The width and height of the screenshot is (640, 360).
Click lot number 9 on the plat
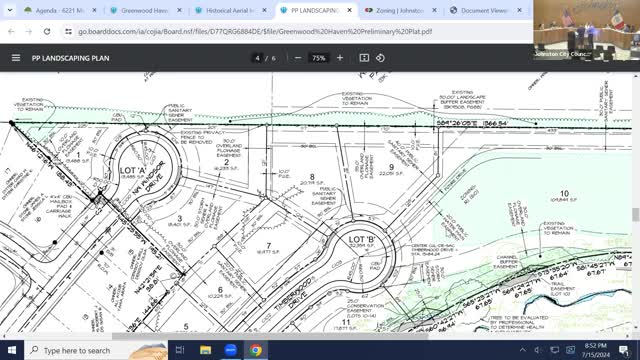click(391, 167)
